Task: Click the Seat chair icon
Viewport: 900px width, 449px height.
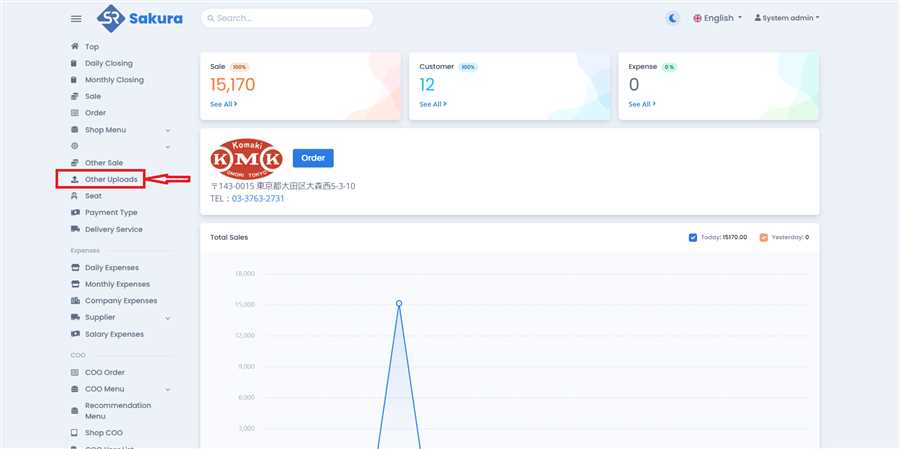Action: coord(75,196)
